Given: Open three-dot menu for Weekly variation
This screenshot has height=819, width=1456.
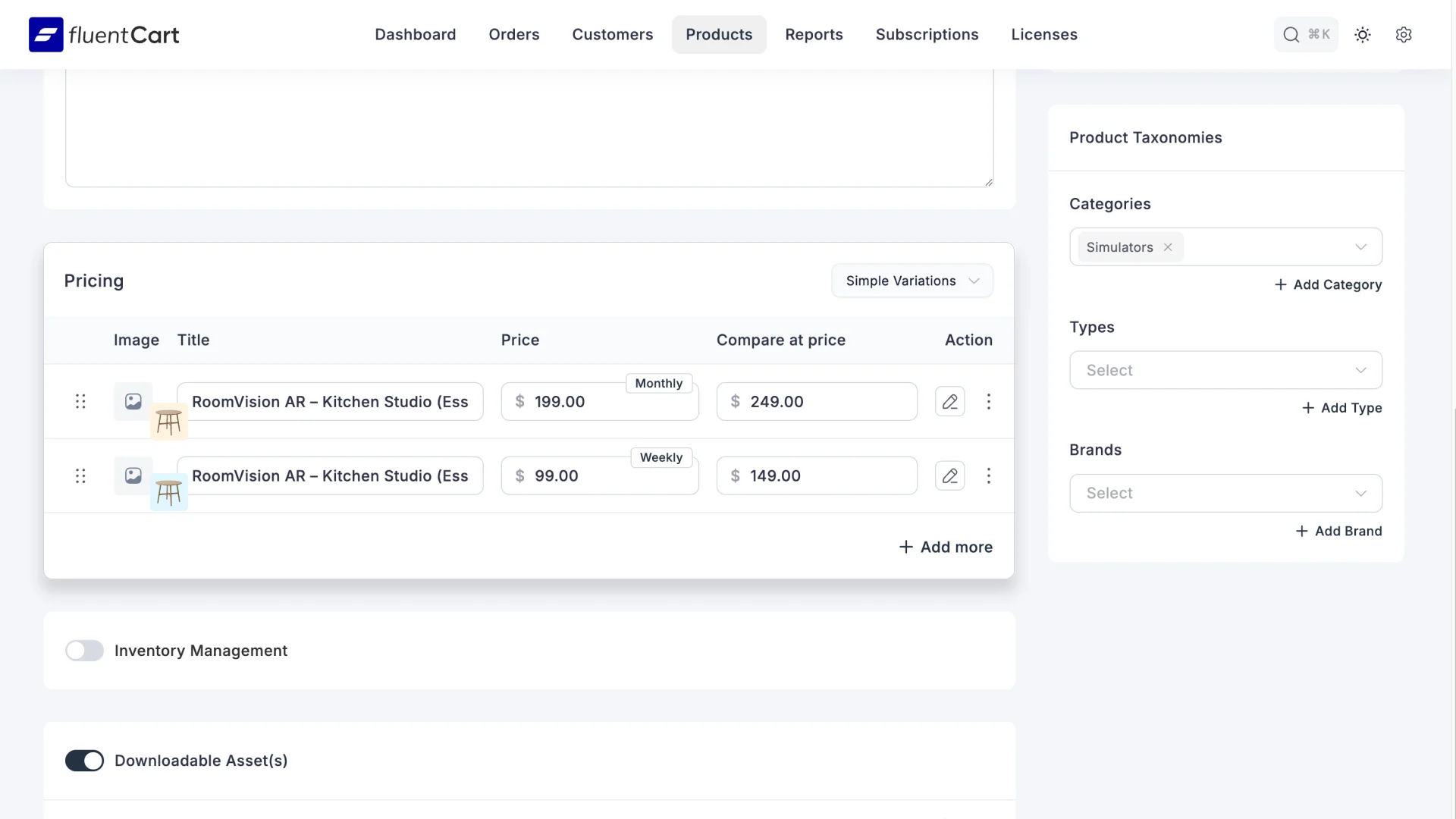Looking at the screenshot, I should 988,476.
